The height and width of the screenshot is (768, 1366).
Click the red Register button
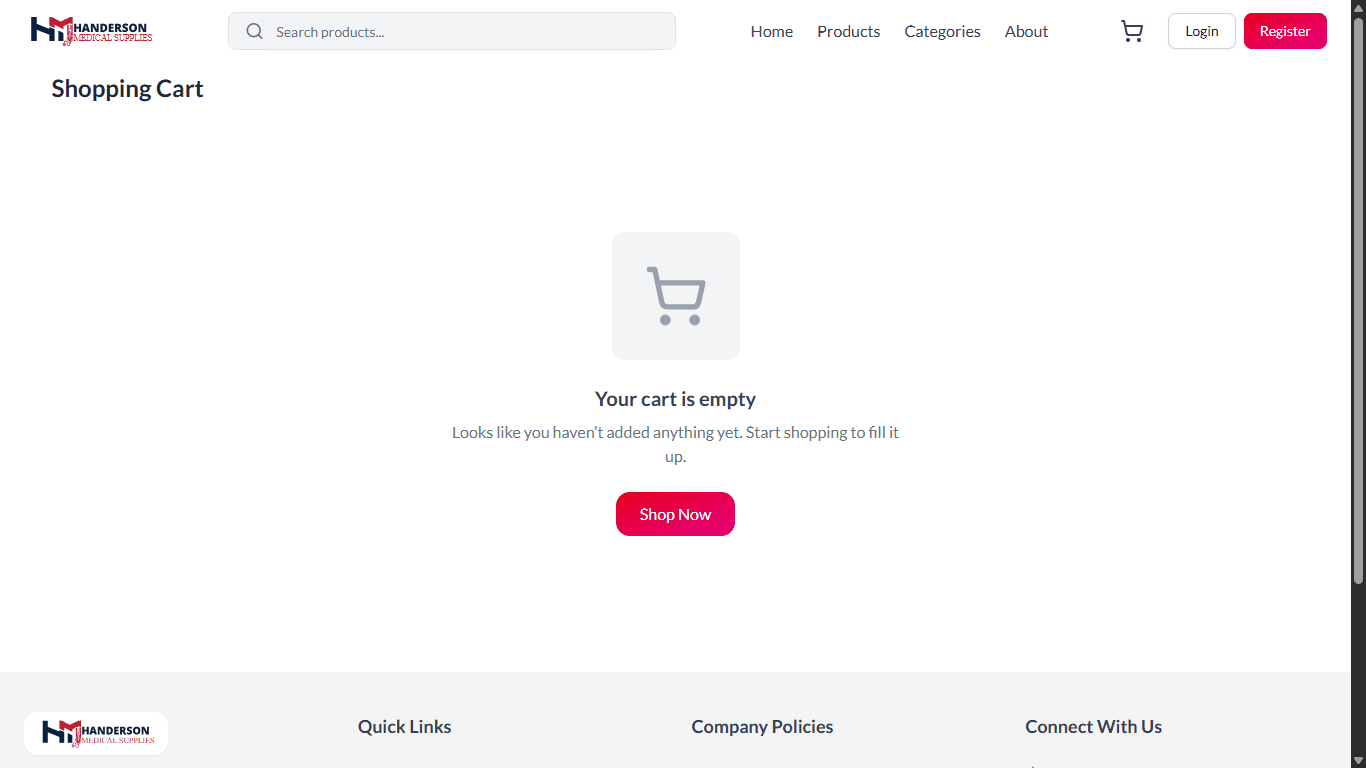pyautogui.click(x=1285, y=31)
